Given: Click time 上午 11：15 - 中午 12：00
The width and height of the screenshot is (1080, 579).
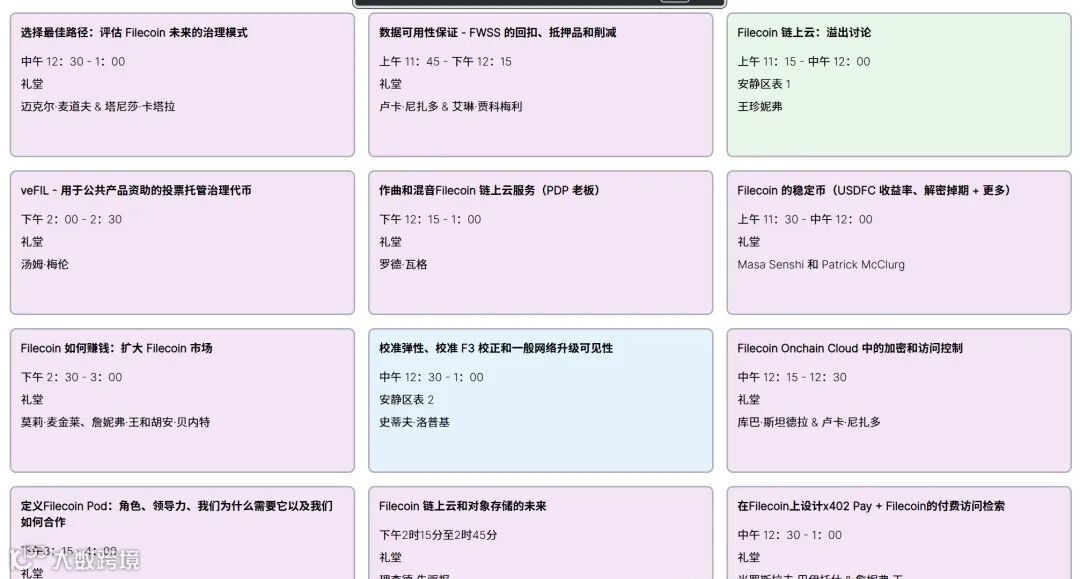Looking at the screenshot, I should click(x=804, y=61).
